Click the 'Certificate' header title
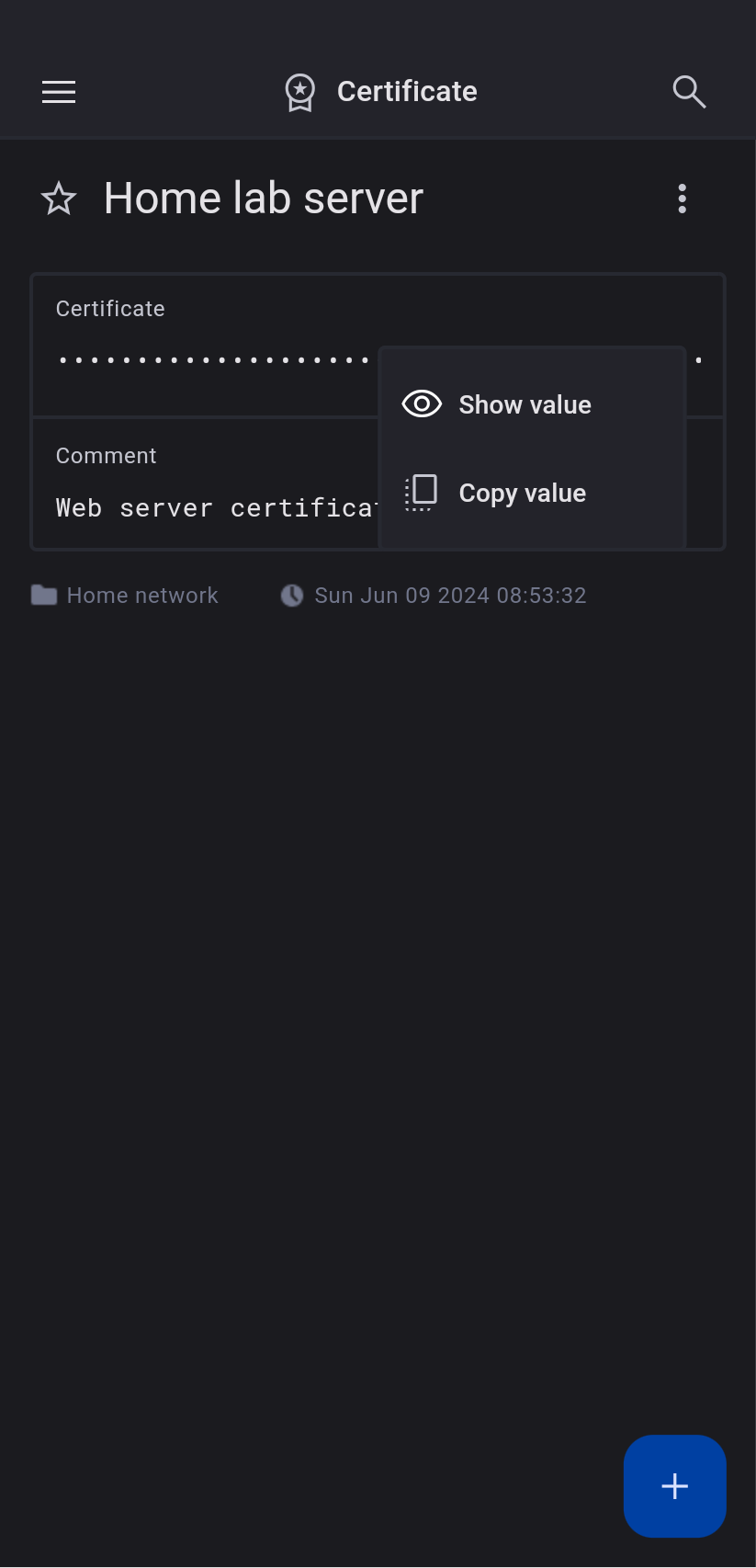The width and height of the screenshot is (756, 1568). (x=407, y=92)
